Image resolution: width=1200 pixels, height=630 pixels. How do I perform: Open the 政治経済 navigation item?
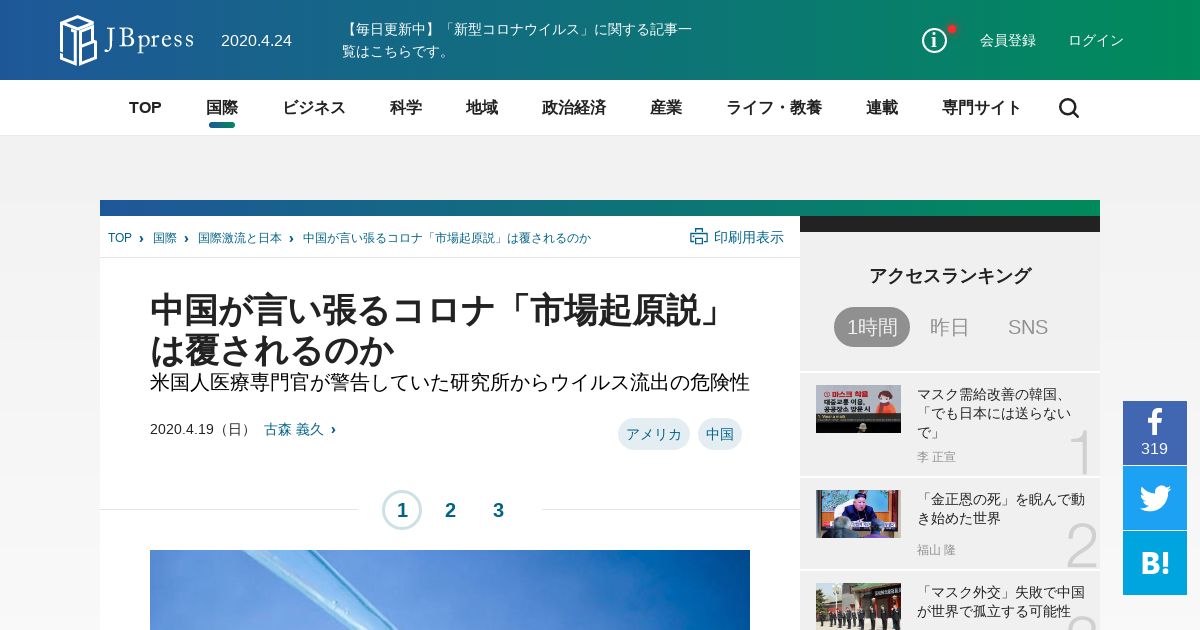point(574,108)
